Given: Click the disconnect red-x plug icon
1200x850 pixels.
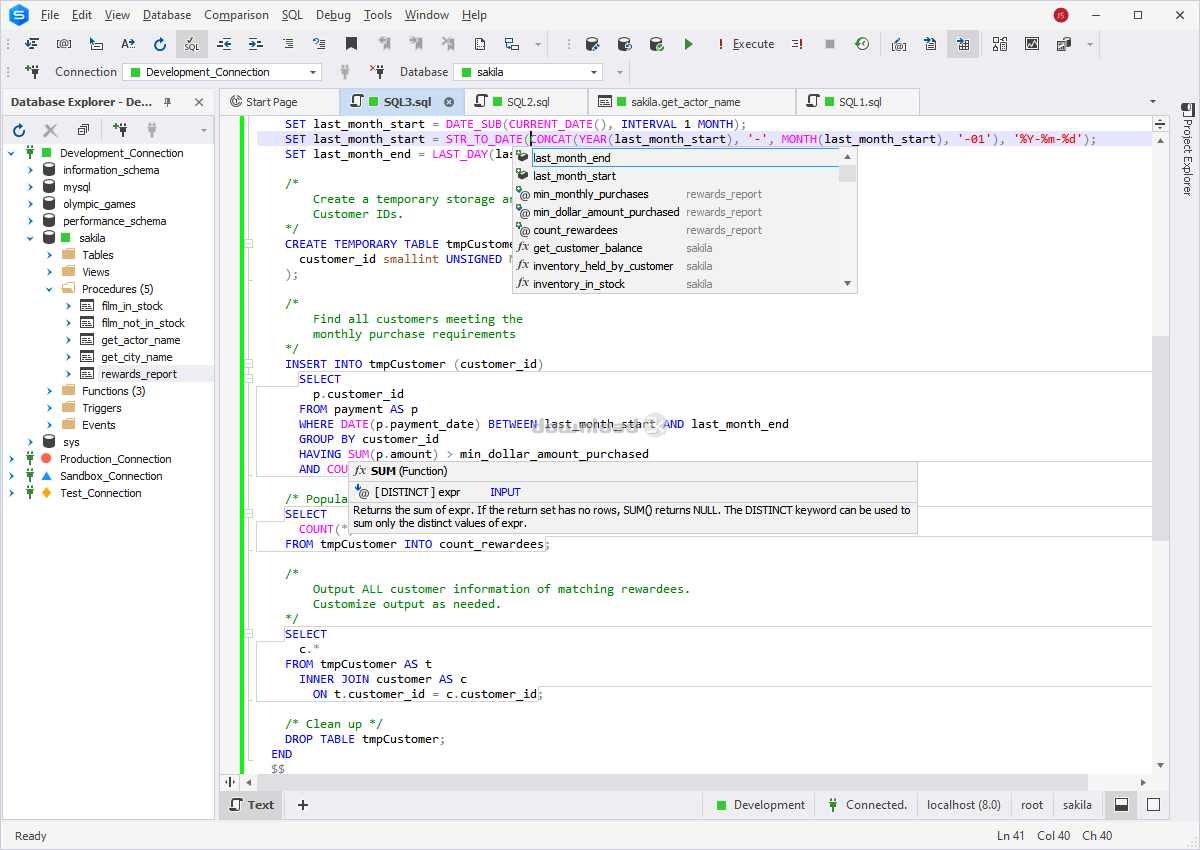Looking at the screenshot, I should (x=377, y=72).
